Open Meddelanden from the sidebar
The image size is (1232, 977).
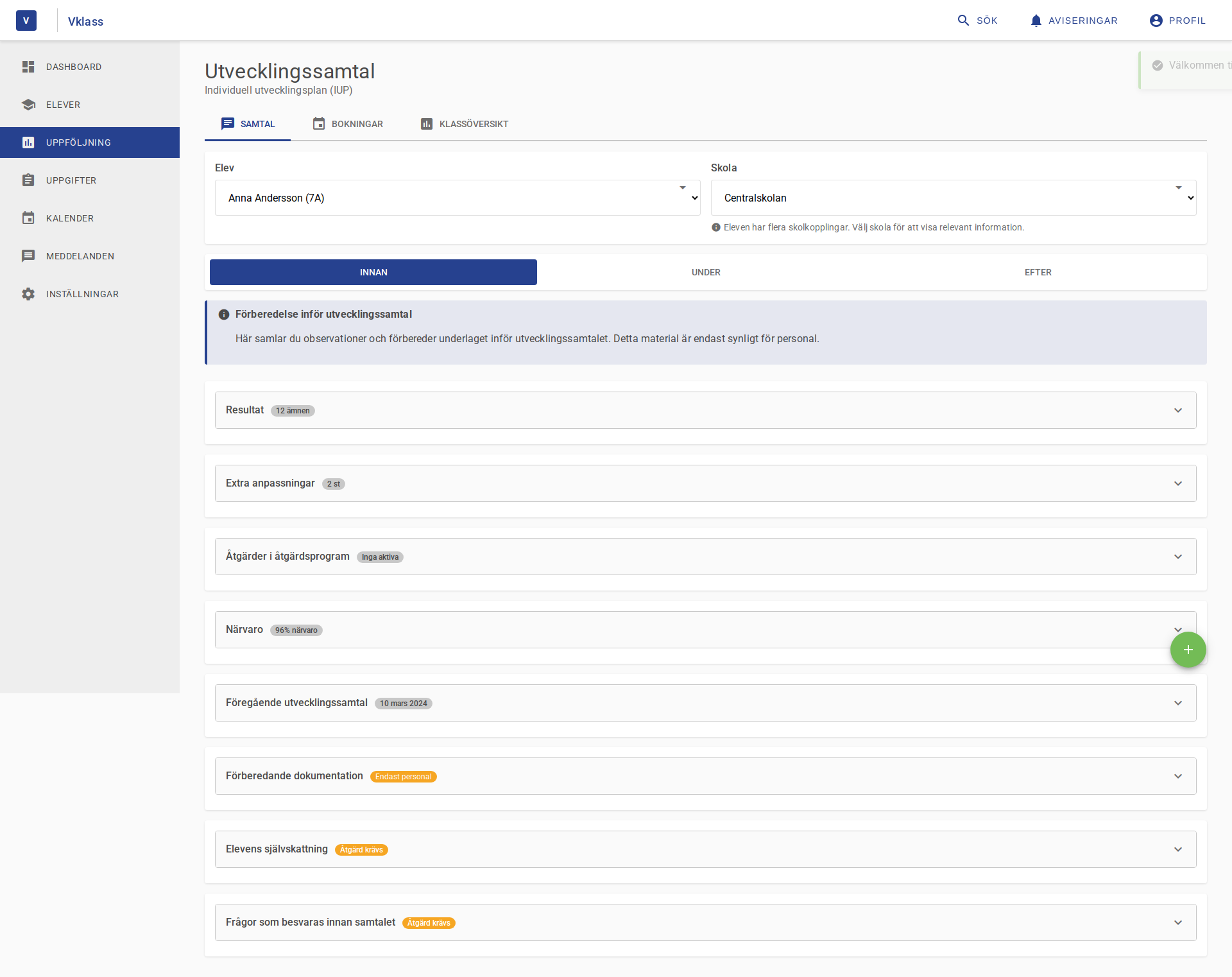pyautogui.click(x=28, y=255)
